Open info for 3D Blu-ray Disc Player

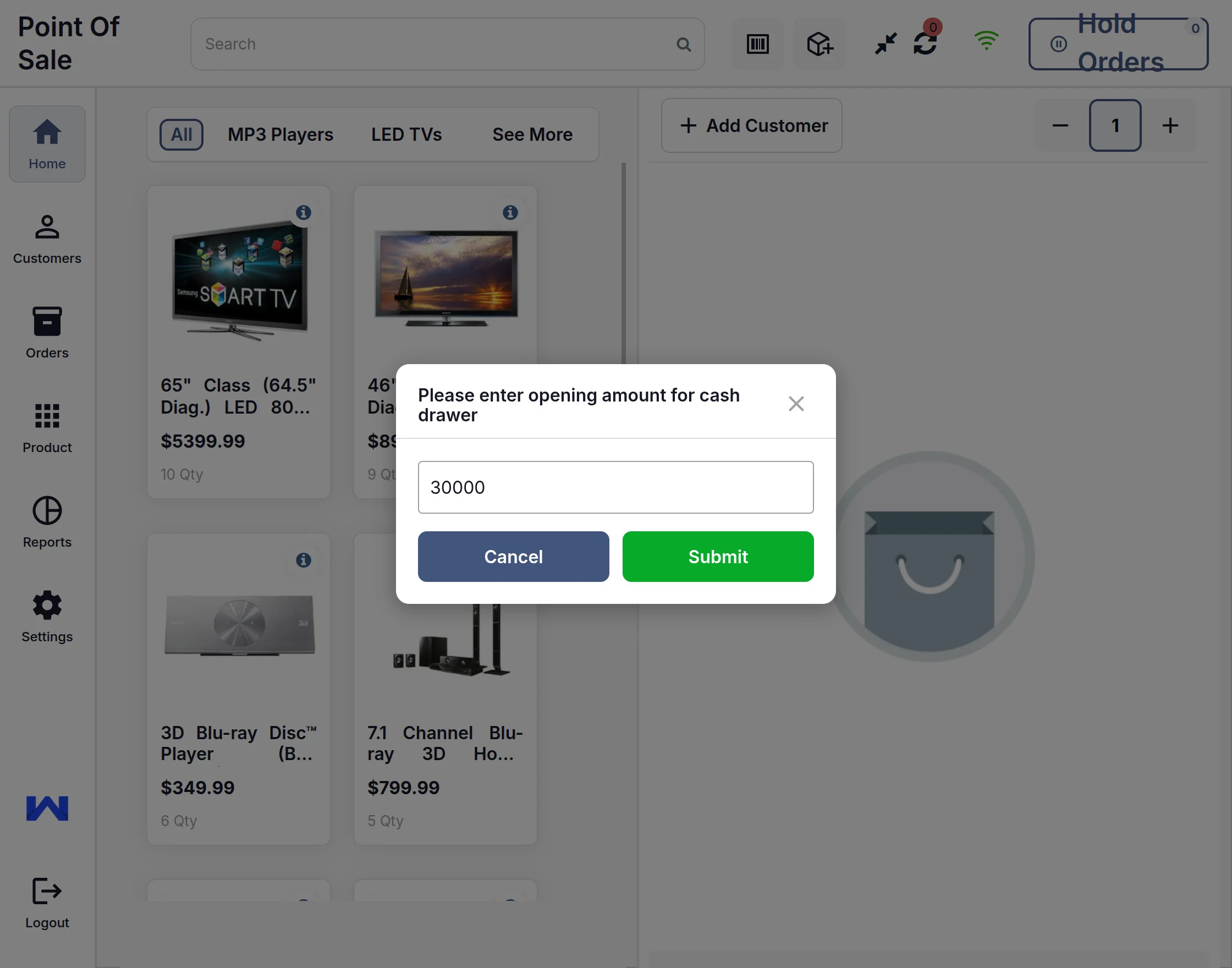tap(303, 560)
